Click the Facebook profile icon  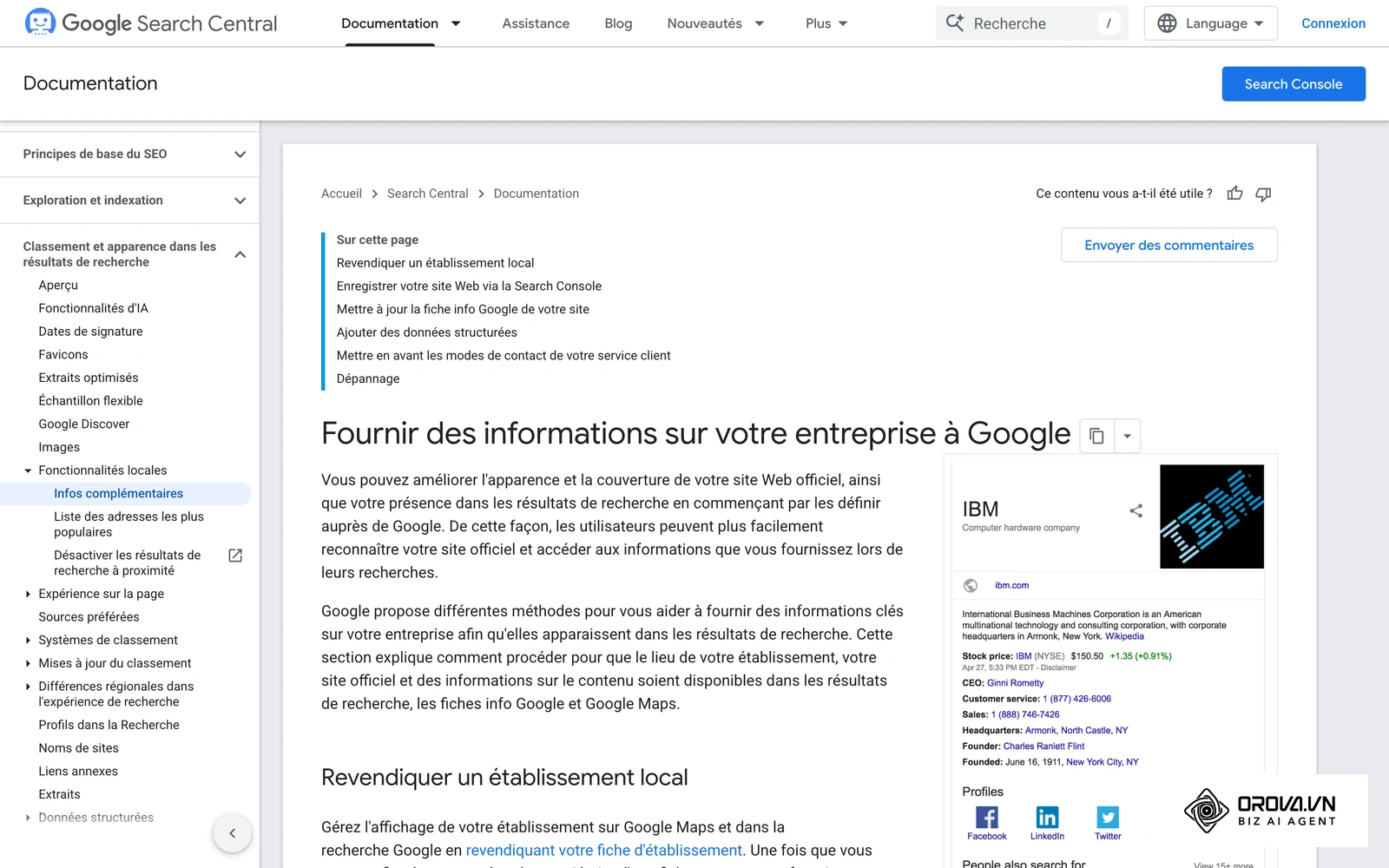coord(986,817)
